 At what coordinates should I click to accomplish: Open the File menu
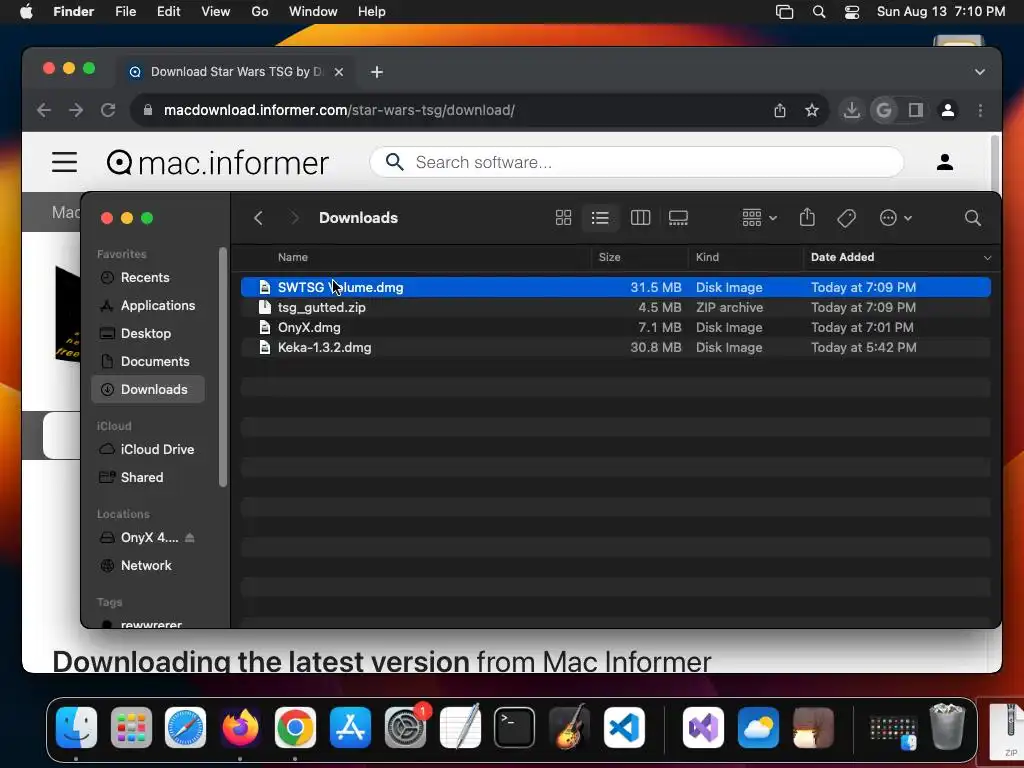pyautogui.click(x=125, y=12)
